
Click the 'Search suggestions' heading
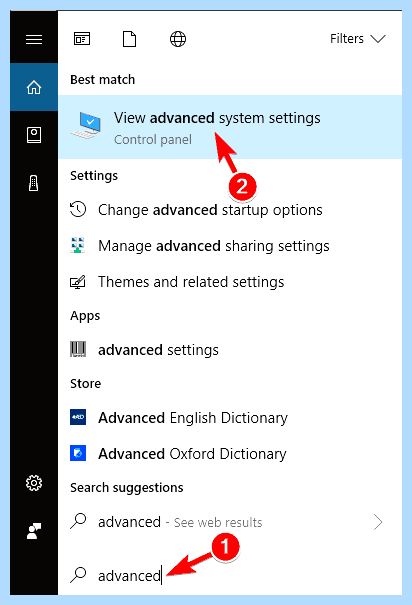click(x=127, y=488)
